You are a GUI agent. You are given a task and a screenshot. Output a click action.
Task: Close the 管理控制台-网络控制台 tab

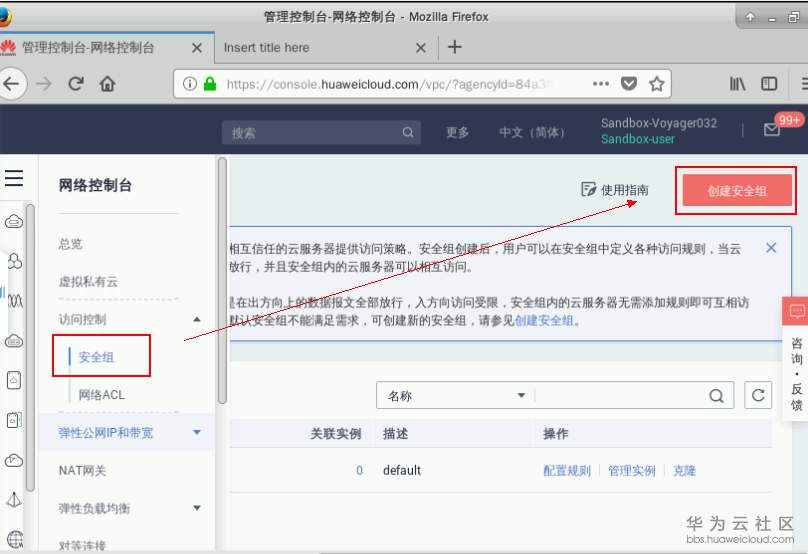(x=196, y=48)
